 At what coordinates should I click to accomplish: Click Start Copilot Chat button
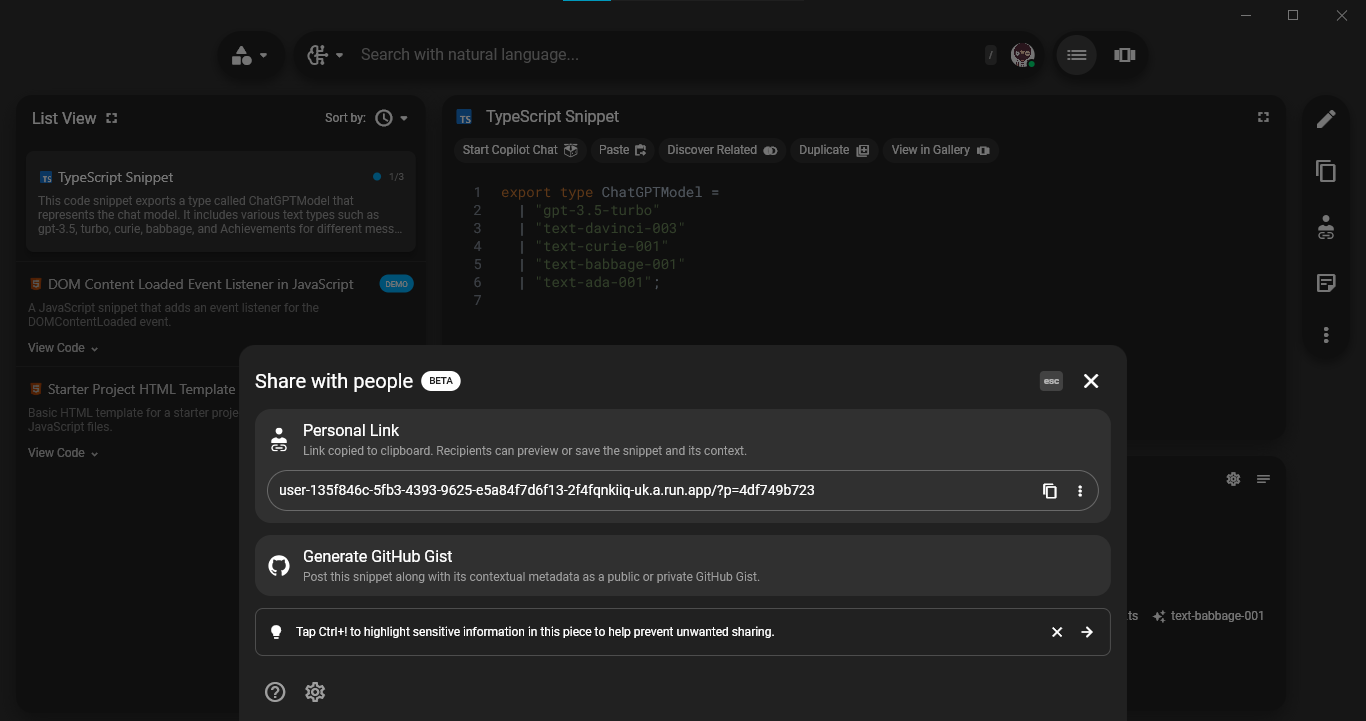[x=520, y=150]
